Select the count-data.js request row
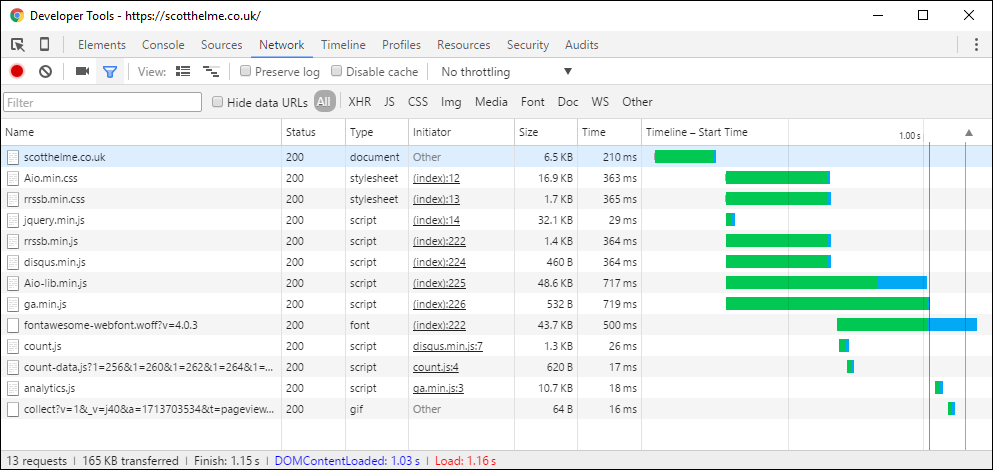 [x=496, y=367]
